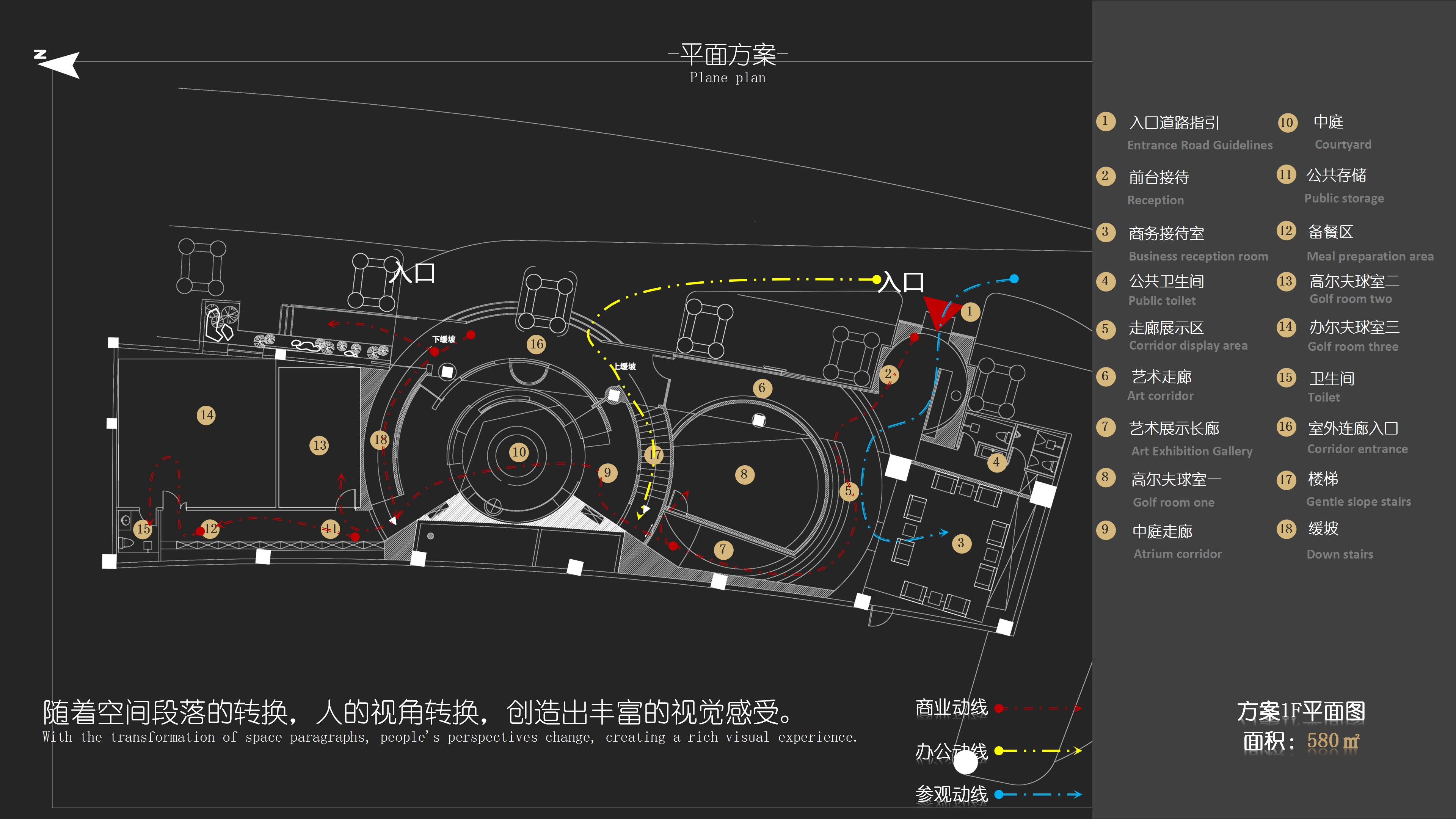The image size is (1456, 819).
Task: Select the title text 平面方案
Action: [x=728, y=55]
